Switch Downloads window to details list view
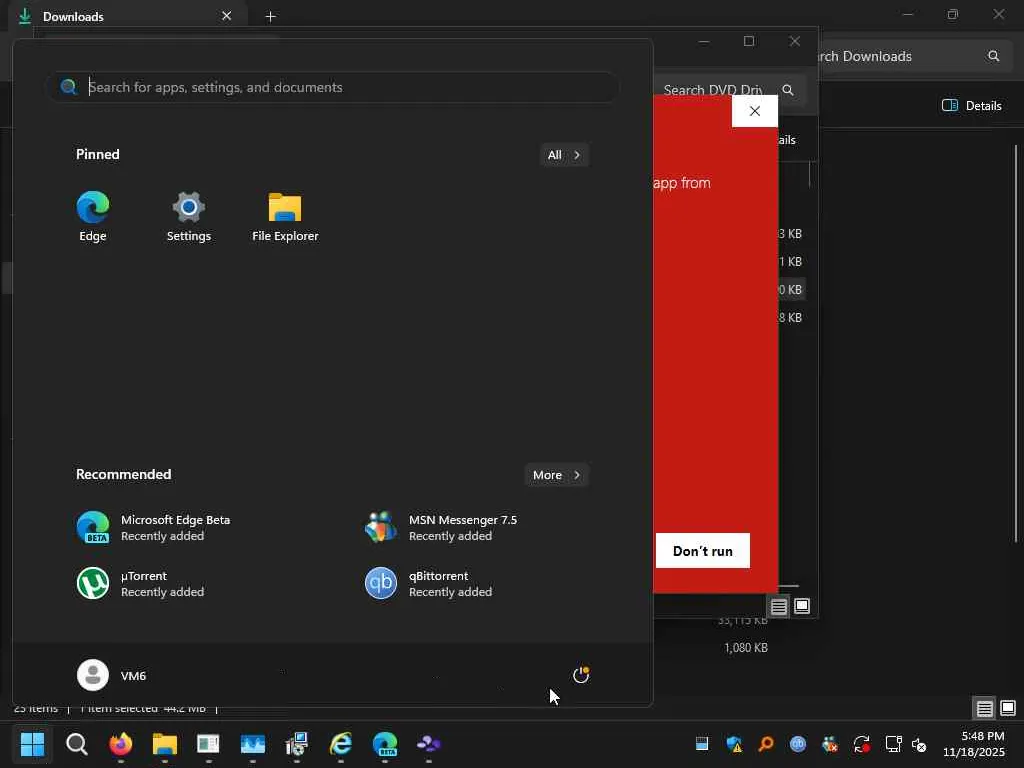This screenshot has height=768, width=1024. pos(984,708)
